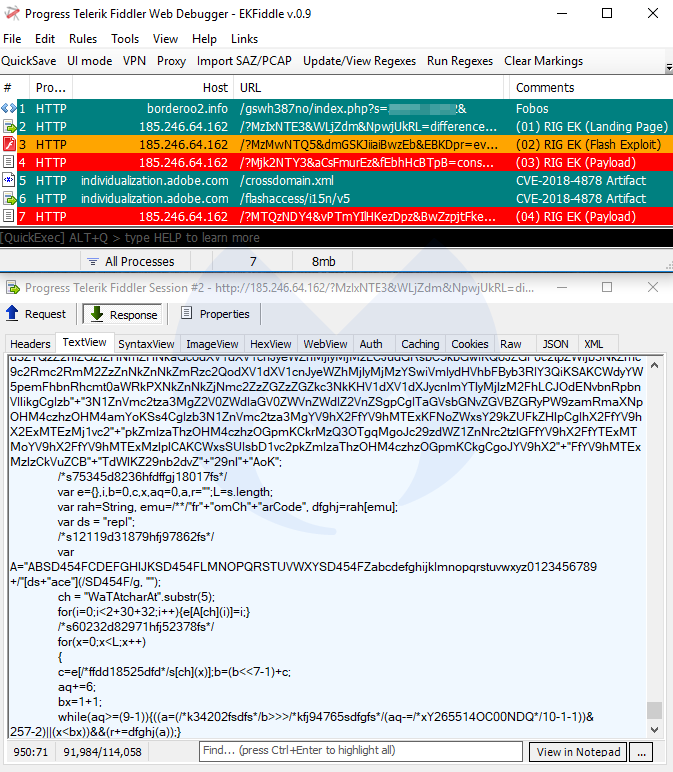Click session 3 red Flash file icon
This screenshot has height=772, width=673.
pyautogui.click(x=9, y=144)
